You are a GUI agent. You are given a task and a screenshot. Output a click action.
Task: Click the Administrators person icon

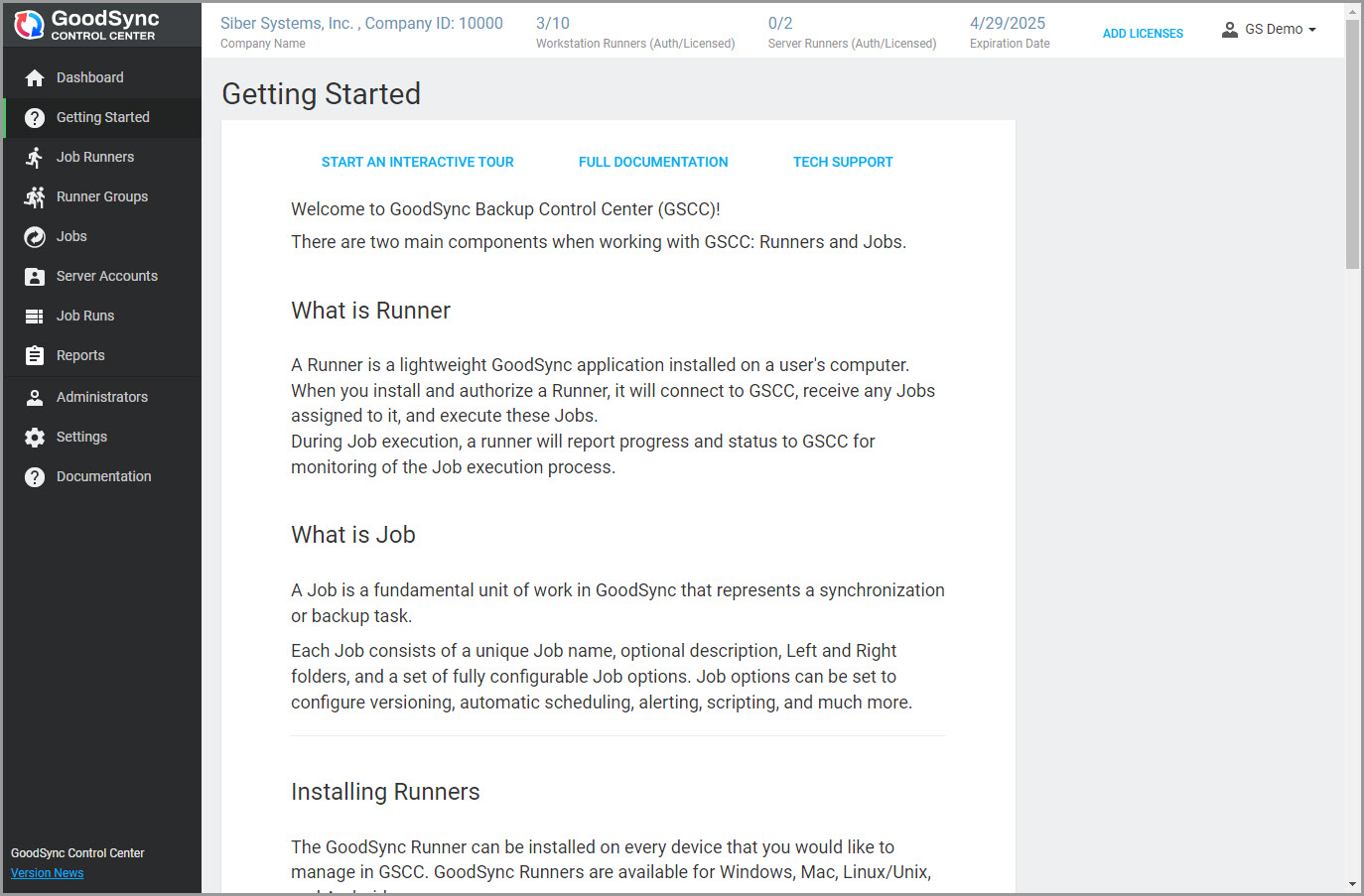[x=35, y=398]
